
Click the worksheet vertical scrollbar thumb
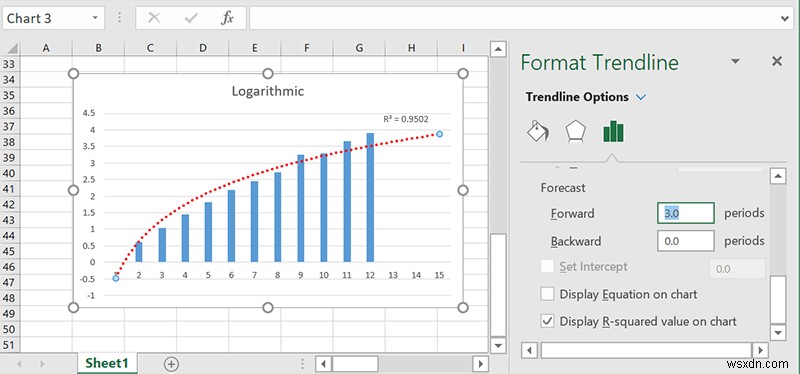point(498,284)
